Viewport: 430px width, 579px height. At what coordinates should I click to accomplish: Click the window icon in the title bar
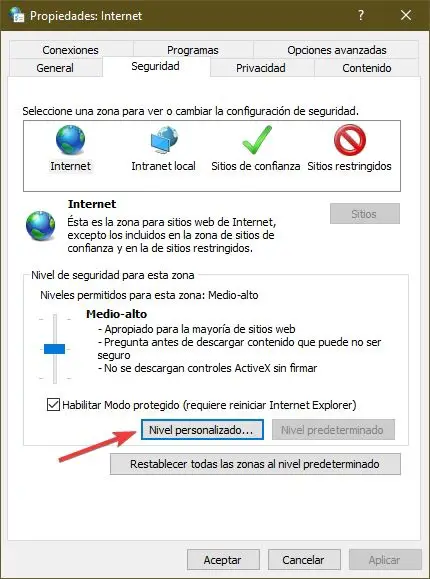[17, 15]
